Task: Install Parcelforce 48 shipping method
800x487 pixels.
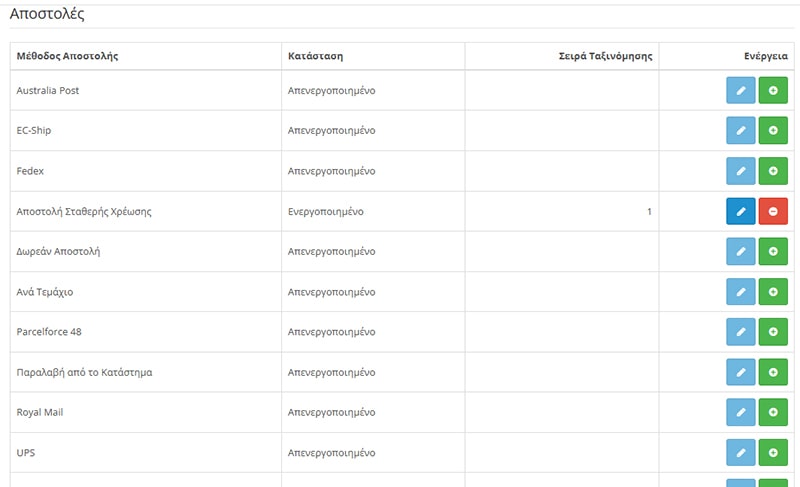Action: [x=773, y=332]
